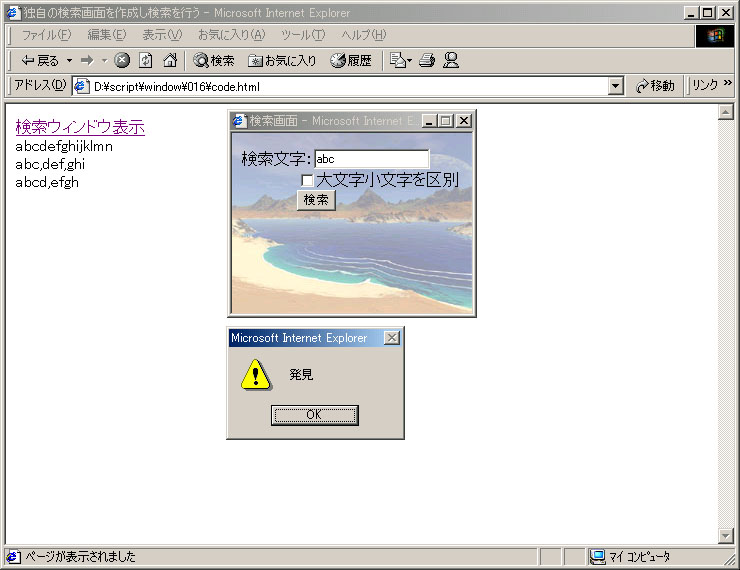Click OK in the 発見 alert dialog
This screenshot has width=740, height=570.
click(x=315, y=415)
